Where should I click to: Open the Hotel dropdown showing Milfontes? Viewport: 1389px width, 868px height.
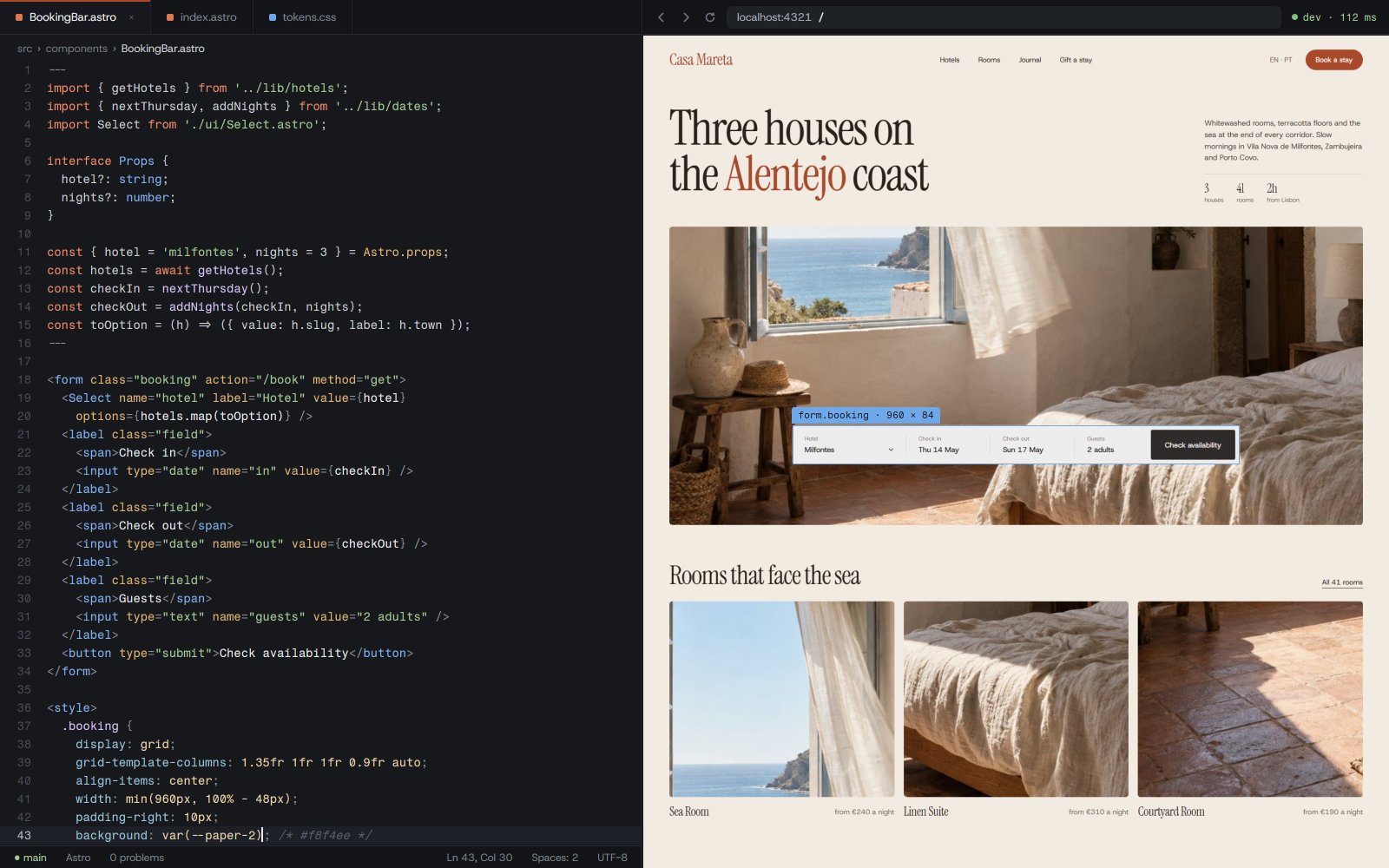point(848,445)
